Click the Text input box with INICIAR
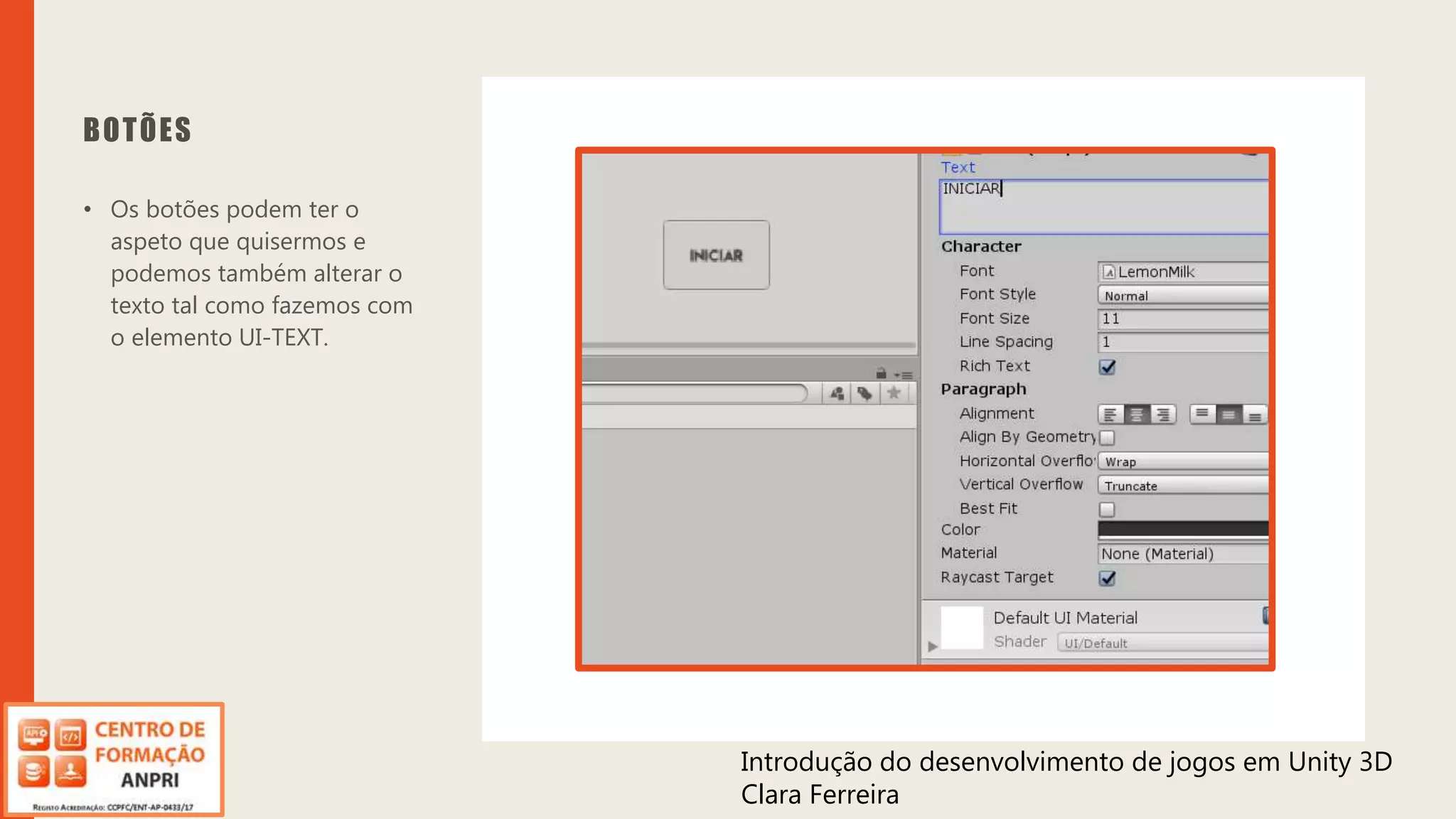 1104,207
